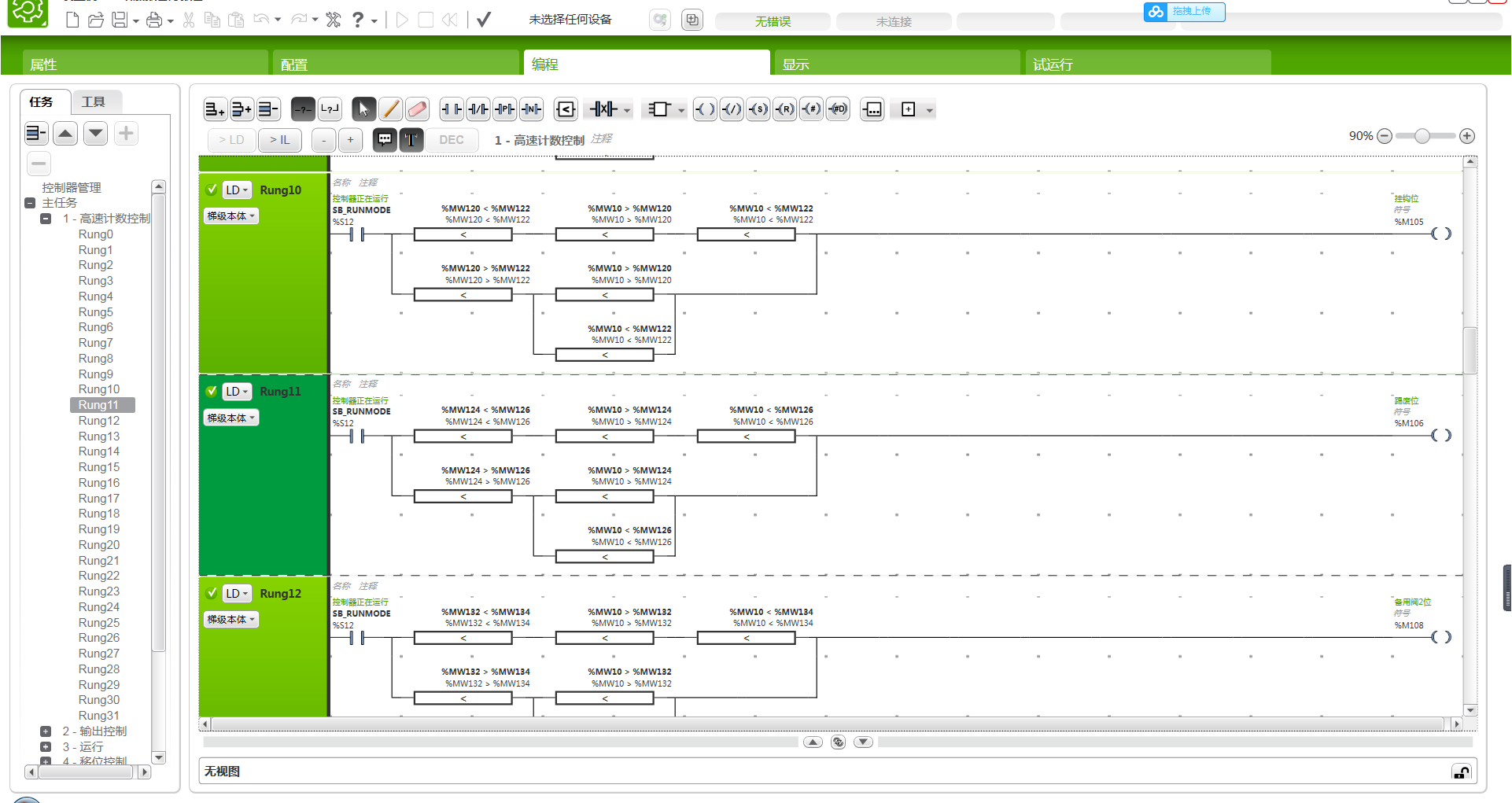Screen dimensions: 1512x803
Task: Switch to the 工具 panel tab
Action: [94, 101]
